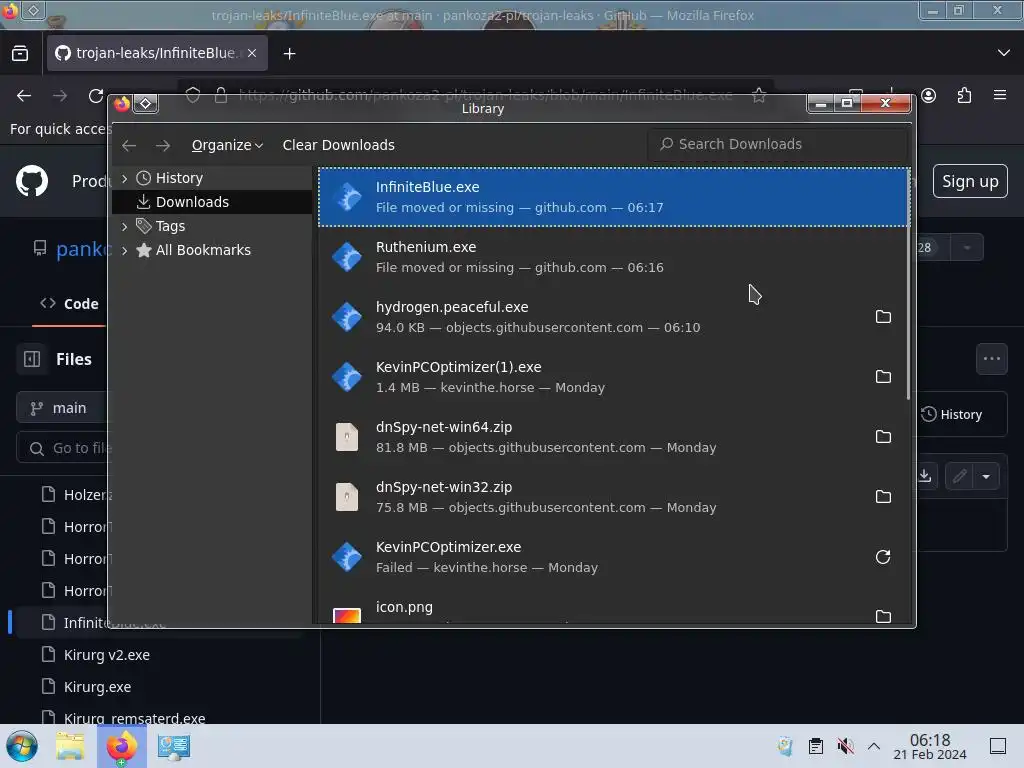Select Tags in the Library sidebar
The image size is (1024, 768).
click(212, 226)
